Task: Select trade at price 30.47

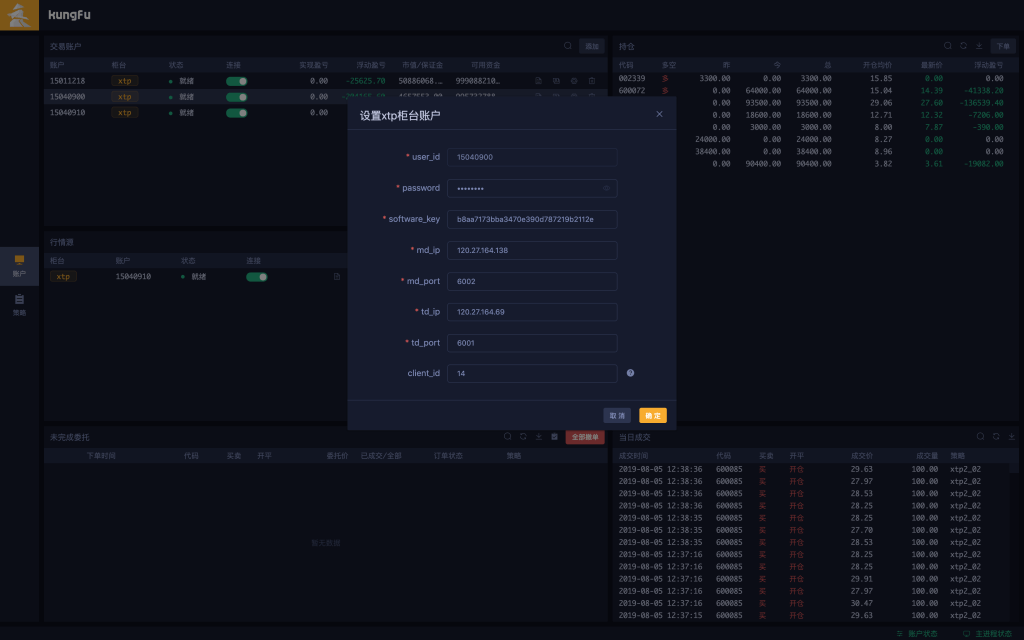Action: coord(812,603)
